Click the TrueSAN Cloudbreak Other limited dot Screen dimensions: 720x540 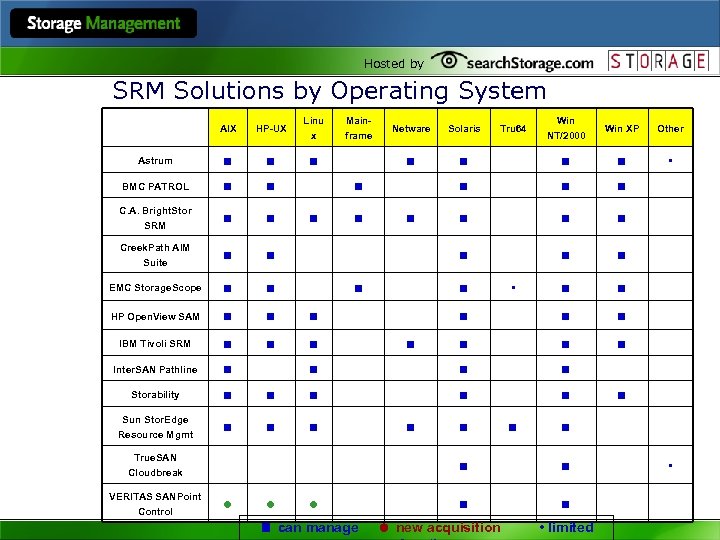pyautogui.click(x=670, y=466)
